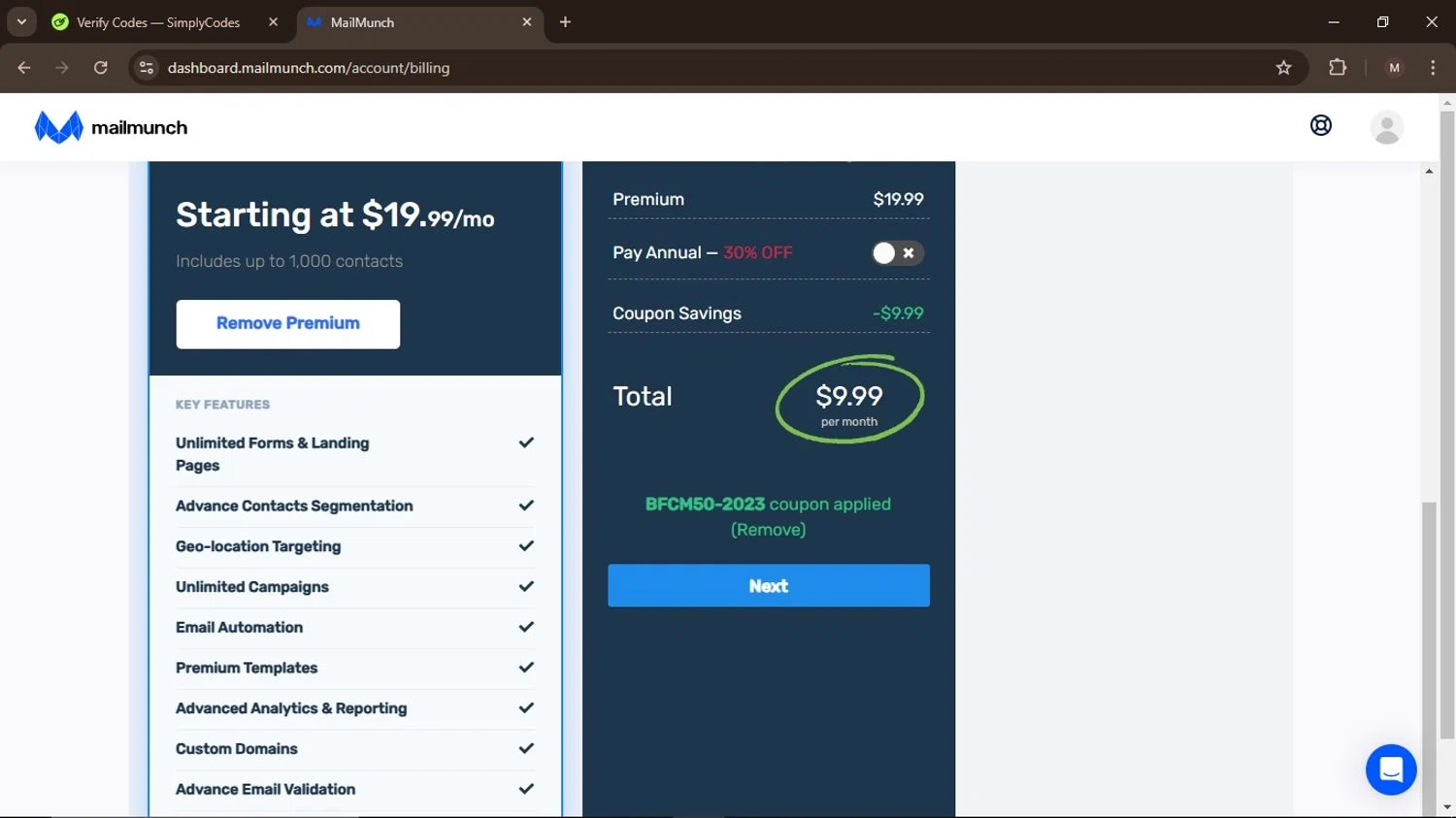Click 'BFCM50-2023' coupon code text

click(705, 505)
